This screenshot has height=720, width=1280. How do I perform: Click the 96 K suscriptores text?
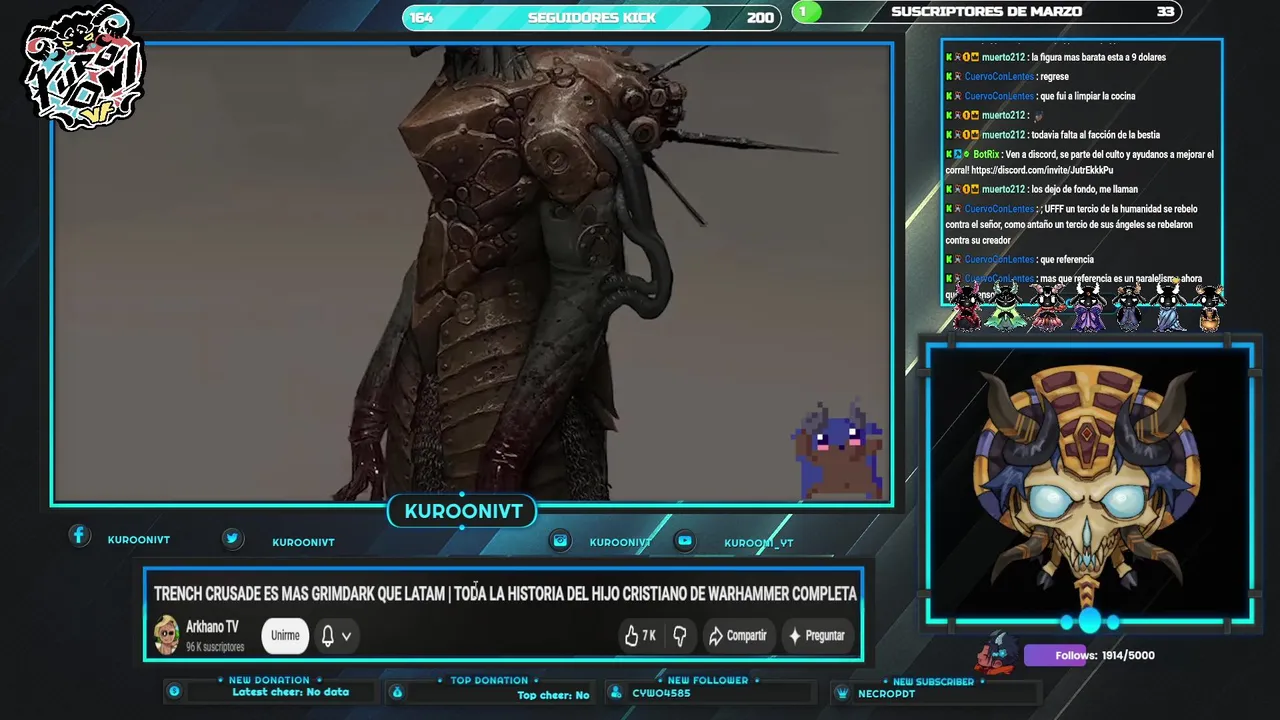pos(215,647)
